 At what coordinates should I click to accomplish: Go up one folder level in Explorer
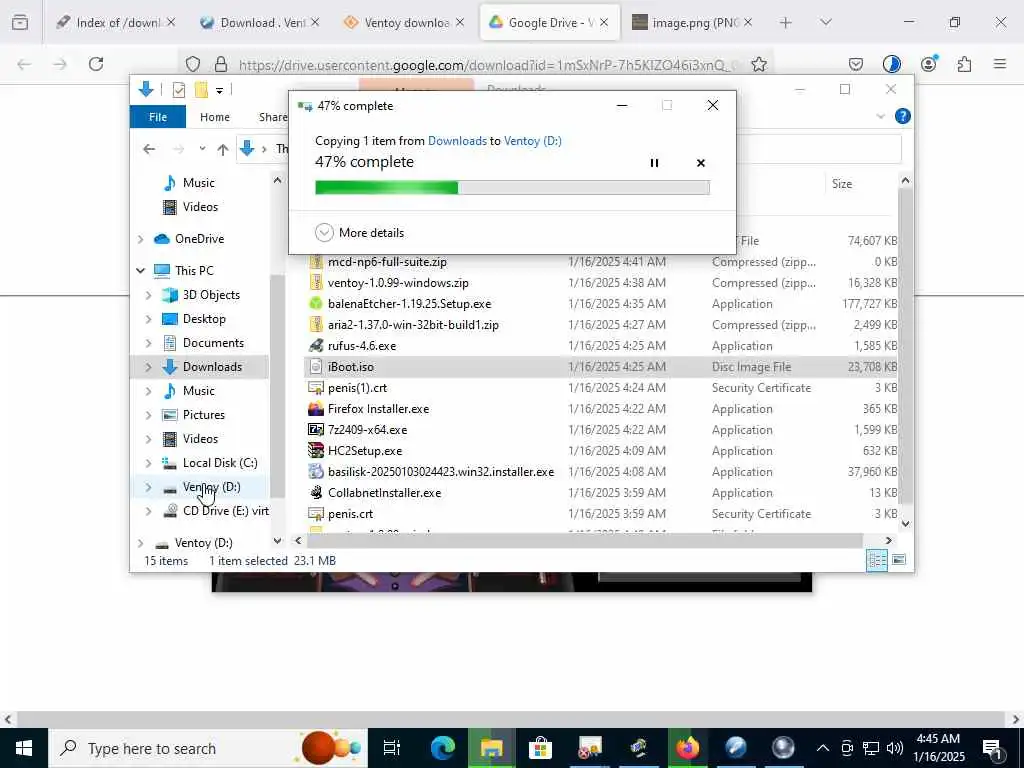pos(223,150)
